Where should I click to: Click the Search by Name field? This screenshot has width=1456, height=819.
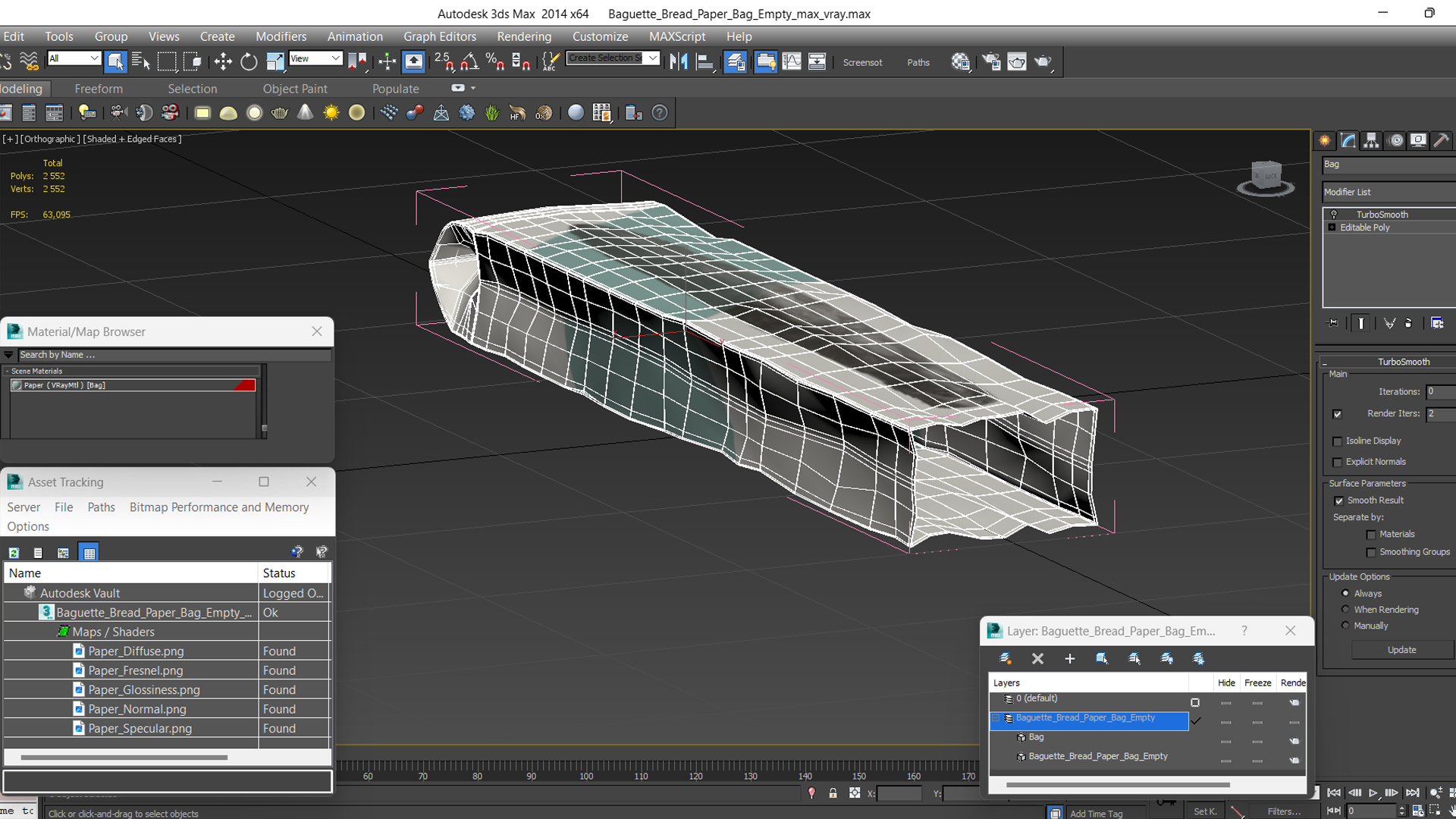[174, 355]
